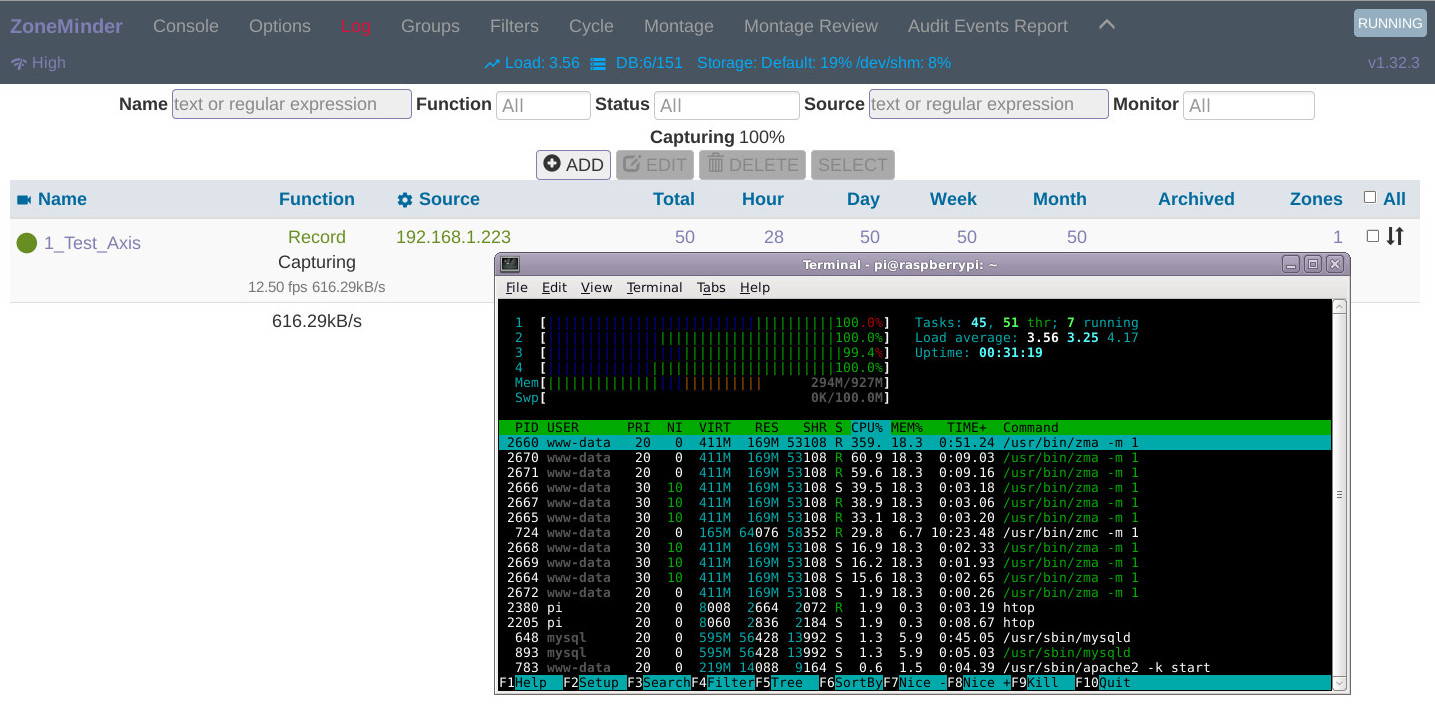Click F5 Tree in htop
The height and width of the screenshot is (727, 1435).
(x=786, y=682)
